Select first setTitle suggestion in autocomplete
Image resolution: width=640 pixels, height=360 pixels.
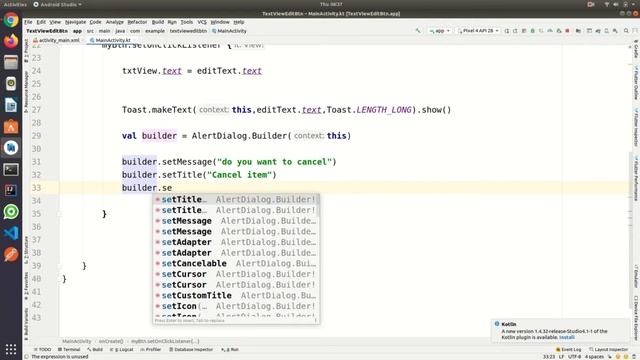236,200
